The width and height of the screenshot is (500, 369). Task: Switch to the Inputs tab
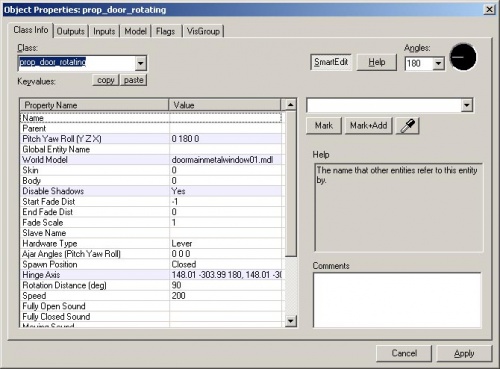(x=104, y=31)
